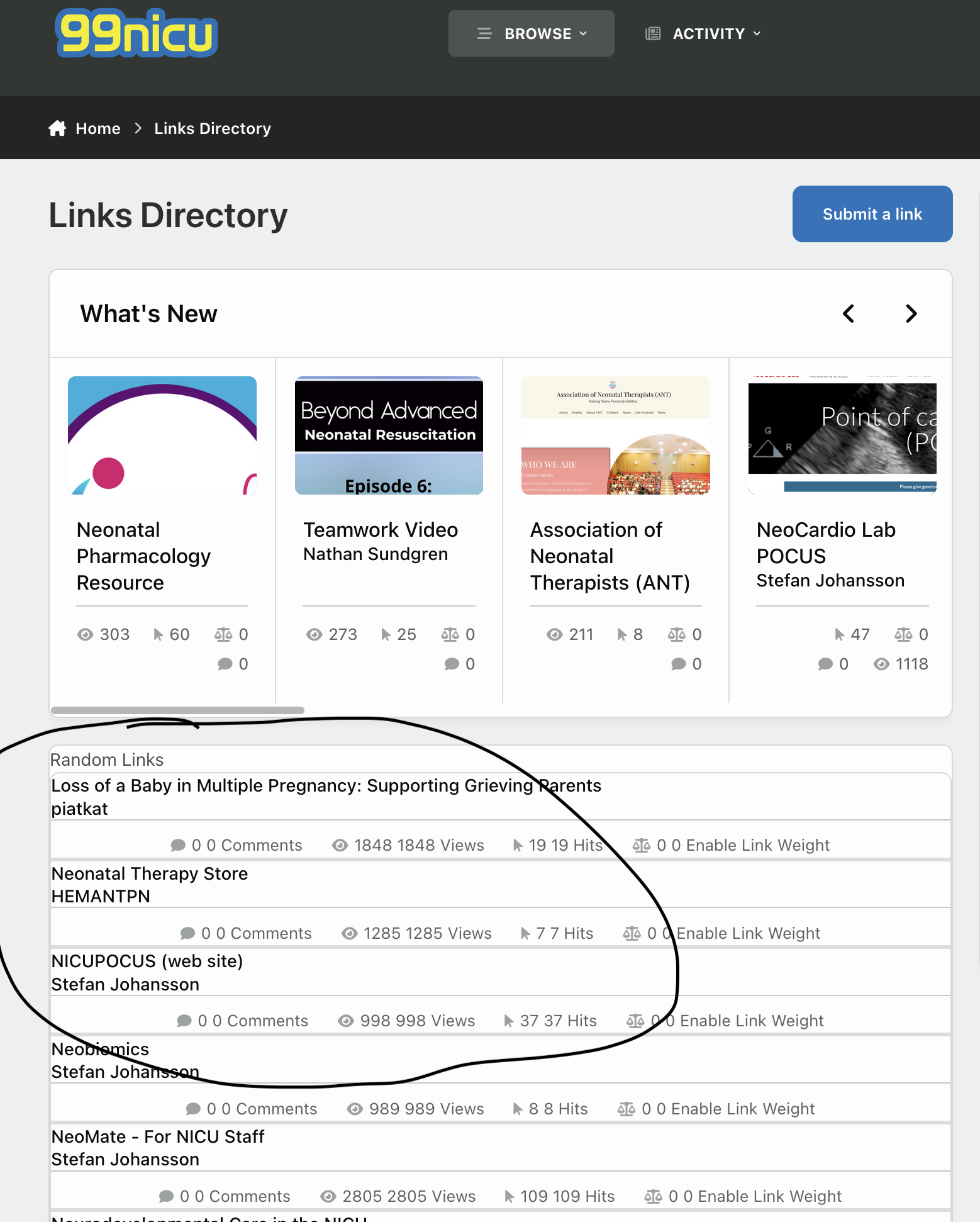The height and width of the screenshot is (1222, 980).
Task: Go to Home breadcrumb link
Action: tap(97, 128)
